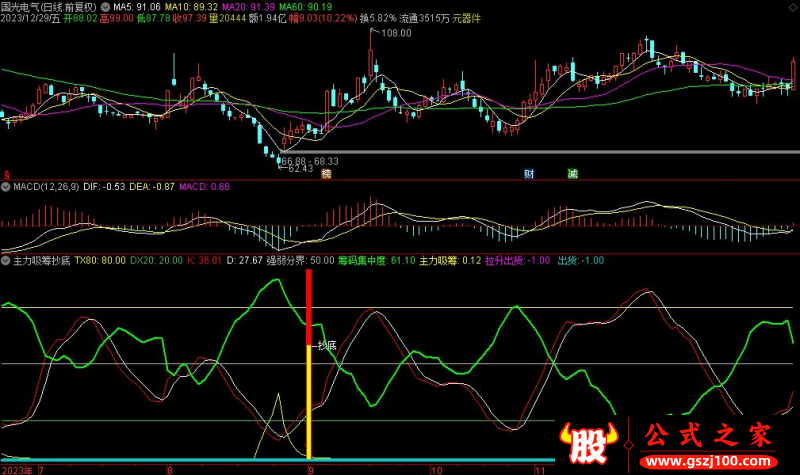Click the orange marker icon below 66.88 - 68.33
The height and width of the screenshot is (475, 800).
click(x=326, y=174)
